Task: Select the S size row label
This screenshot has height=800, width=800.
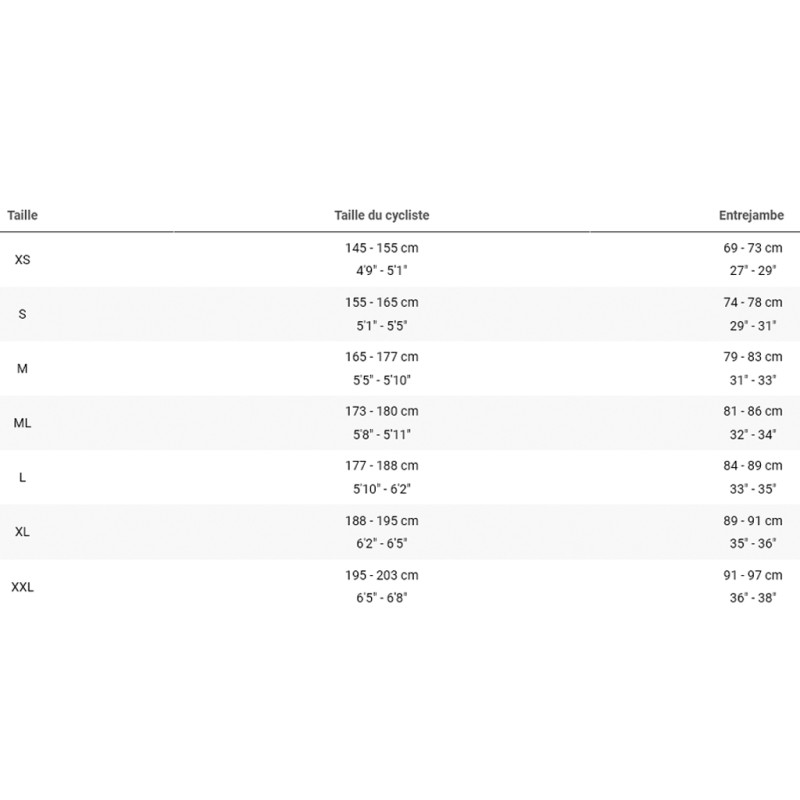Action: coord(22,314)
